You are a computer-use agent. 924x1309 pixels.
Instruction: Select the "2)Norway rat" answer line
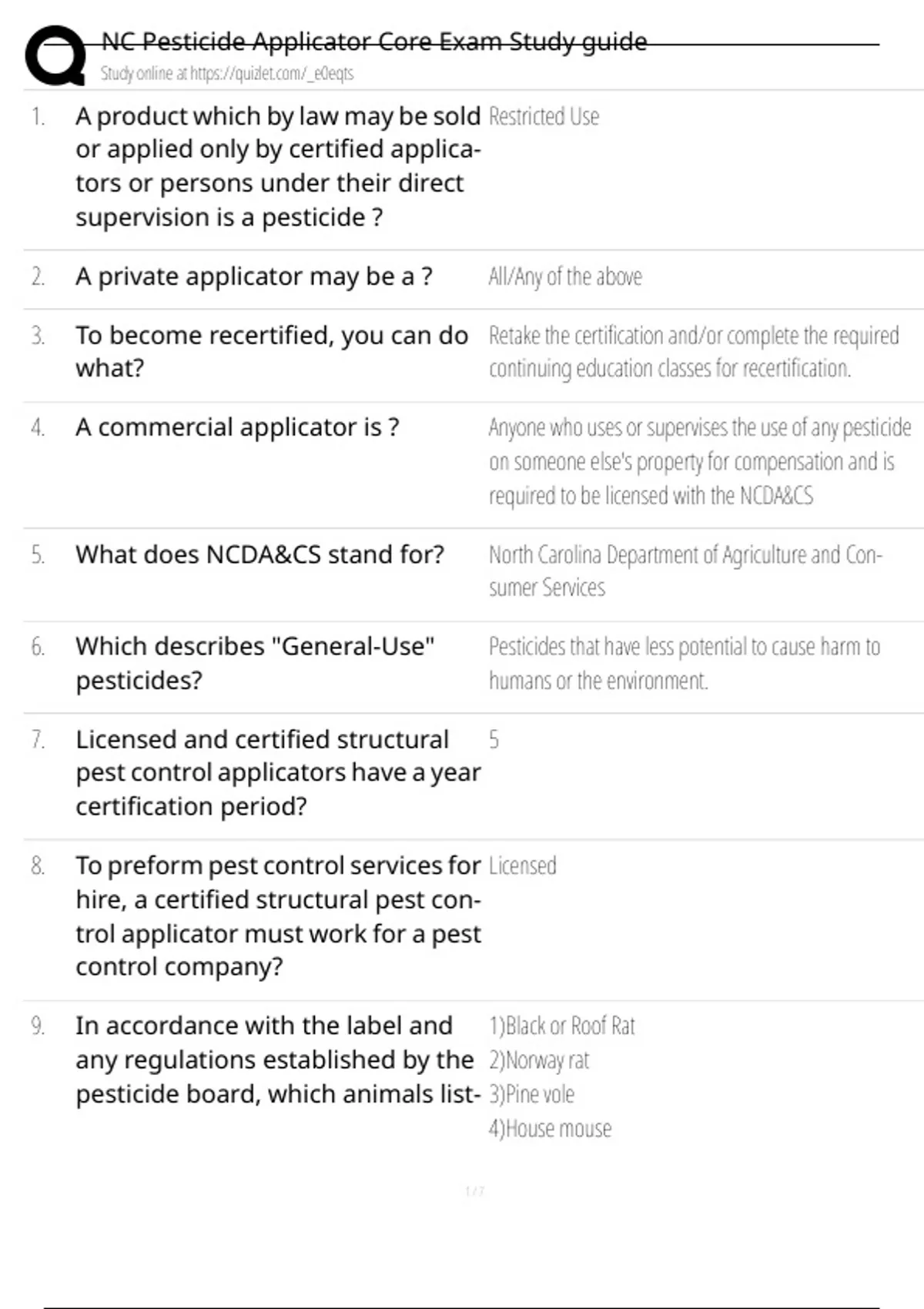tap(538, 1060)
